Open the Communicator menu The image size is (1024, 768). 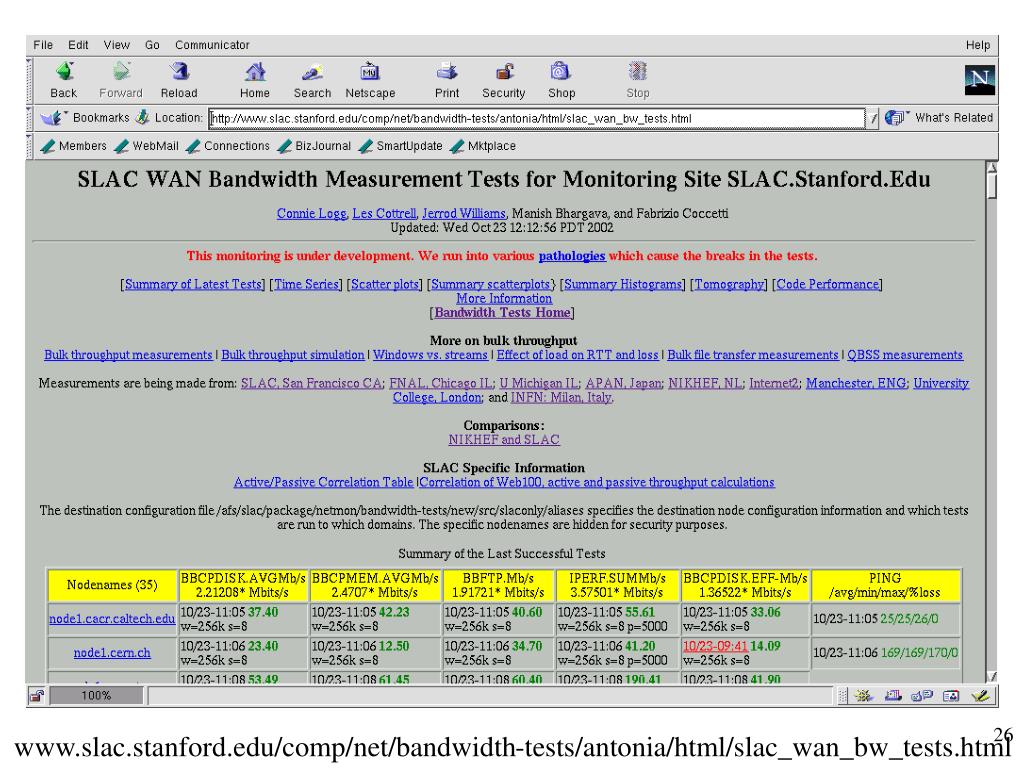[x=212, y=45]
